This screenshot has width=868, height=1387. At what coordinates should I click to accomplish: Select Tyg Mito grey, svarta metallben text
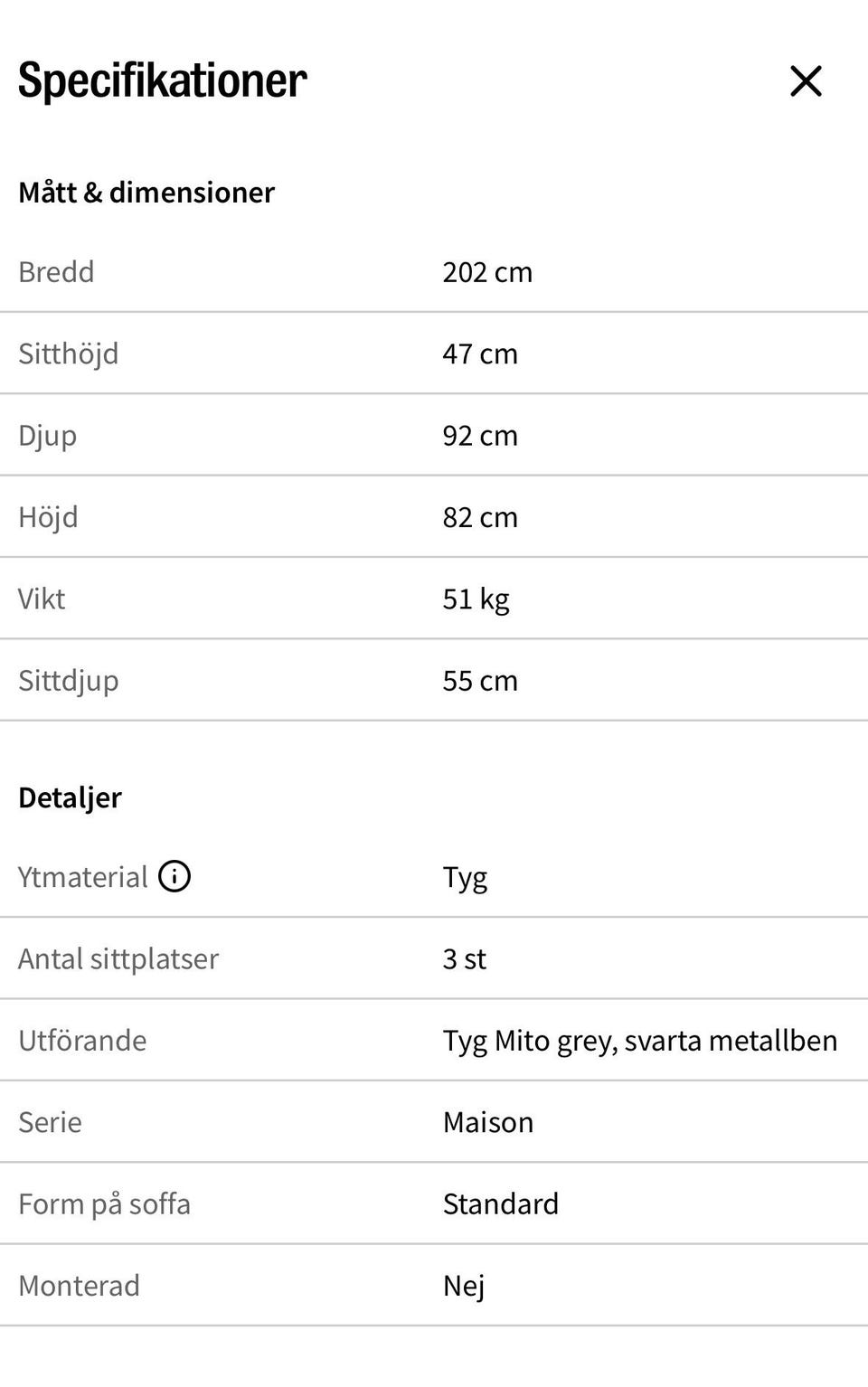click(x=640, y=1042)
